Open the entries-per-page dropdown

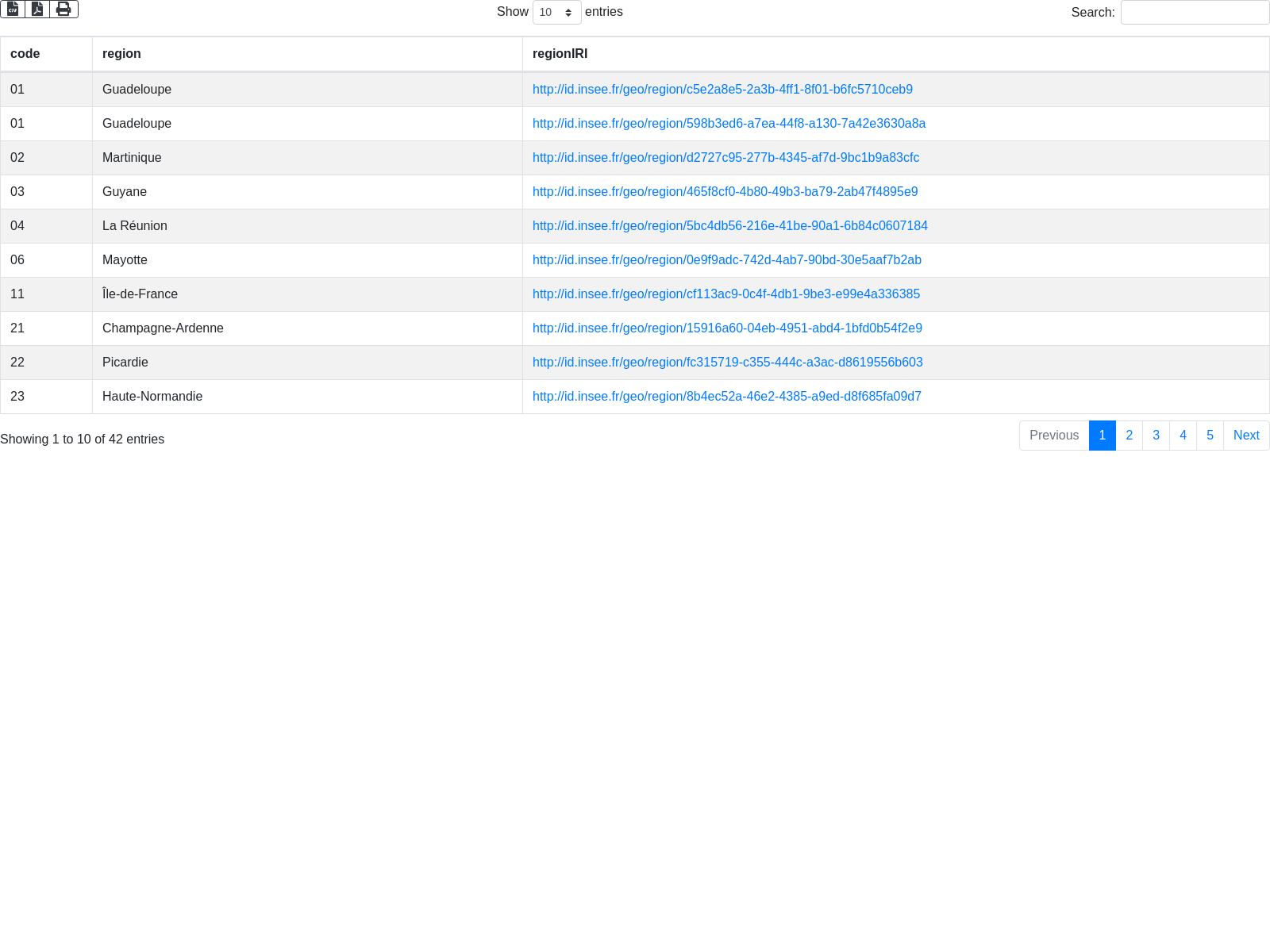click(x=556, y=13)
